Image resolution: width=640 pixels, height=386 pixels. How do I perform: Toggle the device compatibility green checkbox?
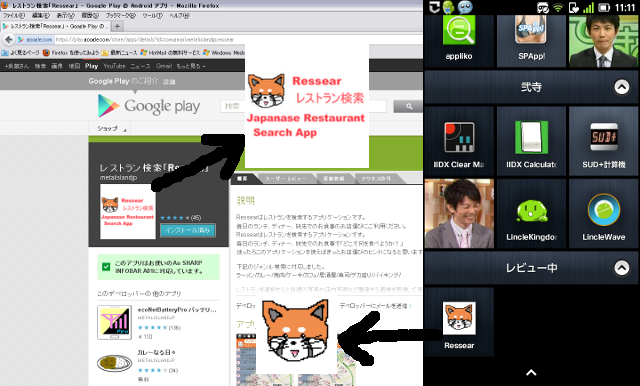pyautogui.click(x=106, y=267)
